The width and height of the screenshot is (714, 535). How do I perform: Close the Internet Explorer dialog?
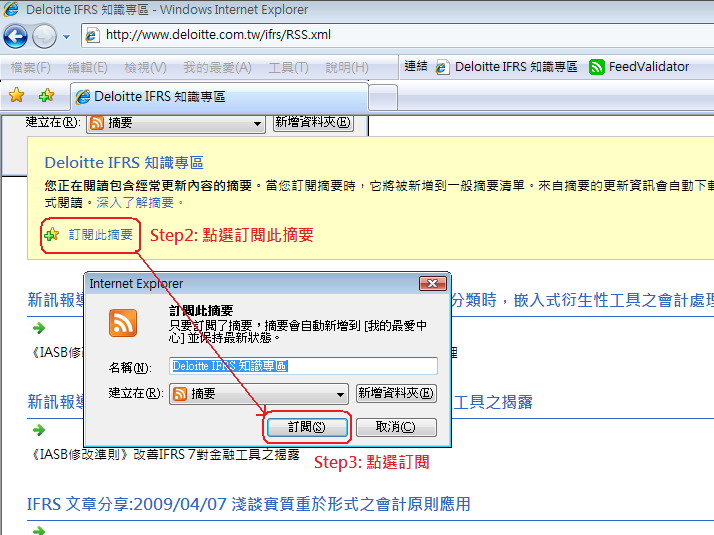point(433,284)
